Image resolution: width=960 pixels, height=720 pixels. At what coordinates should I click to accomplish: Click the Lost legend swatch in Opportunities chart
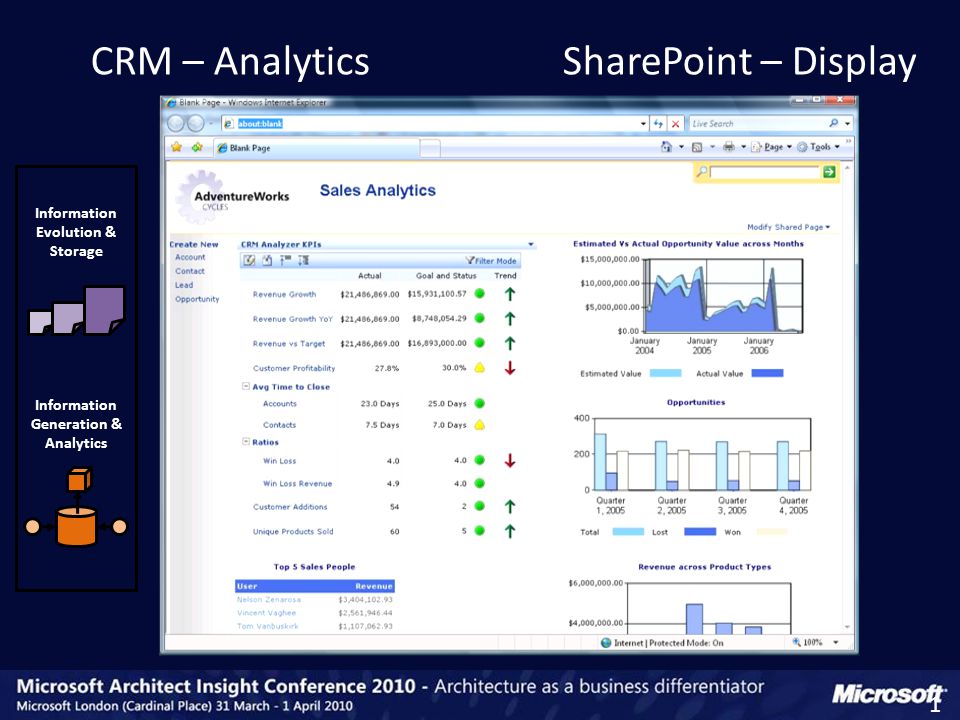(700, 531)
